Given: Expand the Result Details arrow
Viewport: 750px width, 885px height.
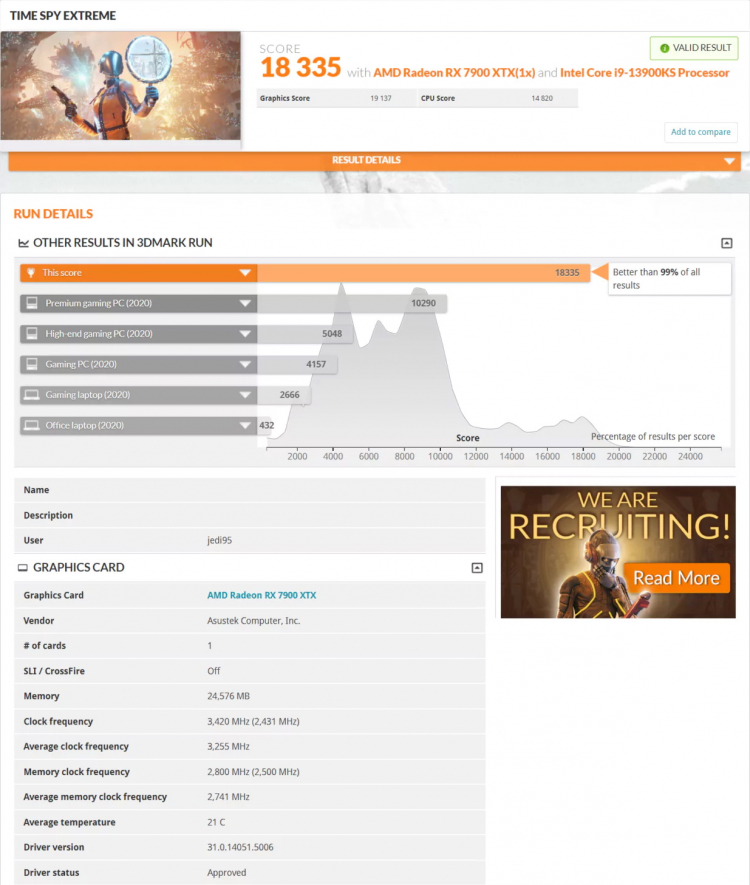Looking at the screenshot, I should click(x=729, y=161).
